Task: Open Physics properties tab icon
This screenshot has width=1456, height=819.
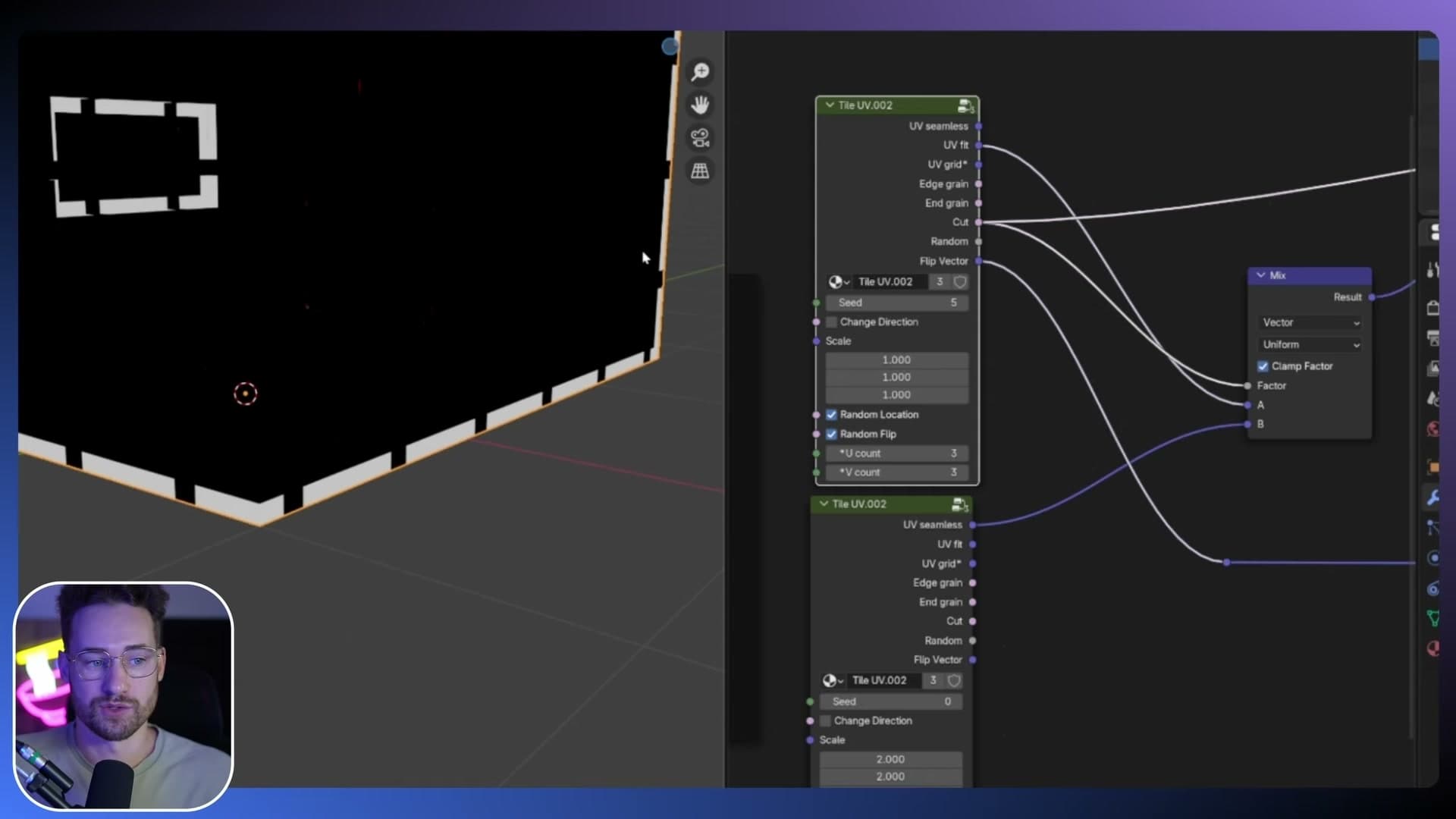Action: 1432,558
